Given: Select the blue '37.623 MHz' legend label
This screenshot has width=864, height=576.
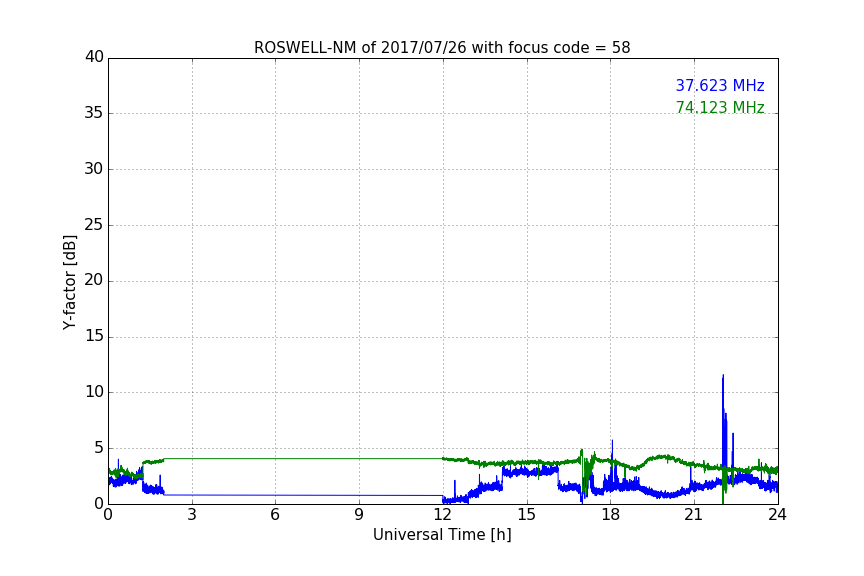Looking at the screenshot, I should point(720,85).
